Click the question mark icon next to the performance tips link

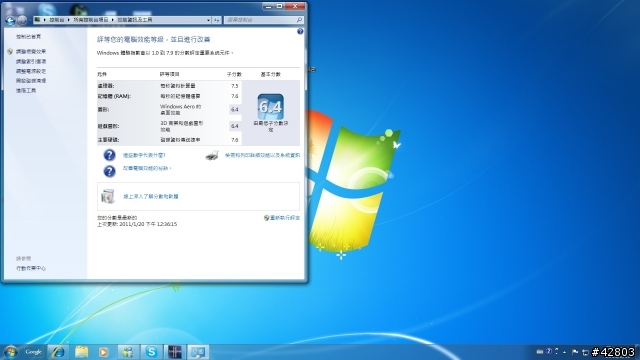click(109, 171)
